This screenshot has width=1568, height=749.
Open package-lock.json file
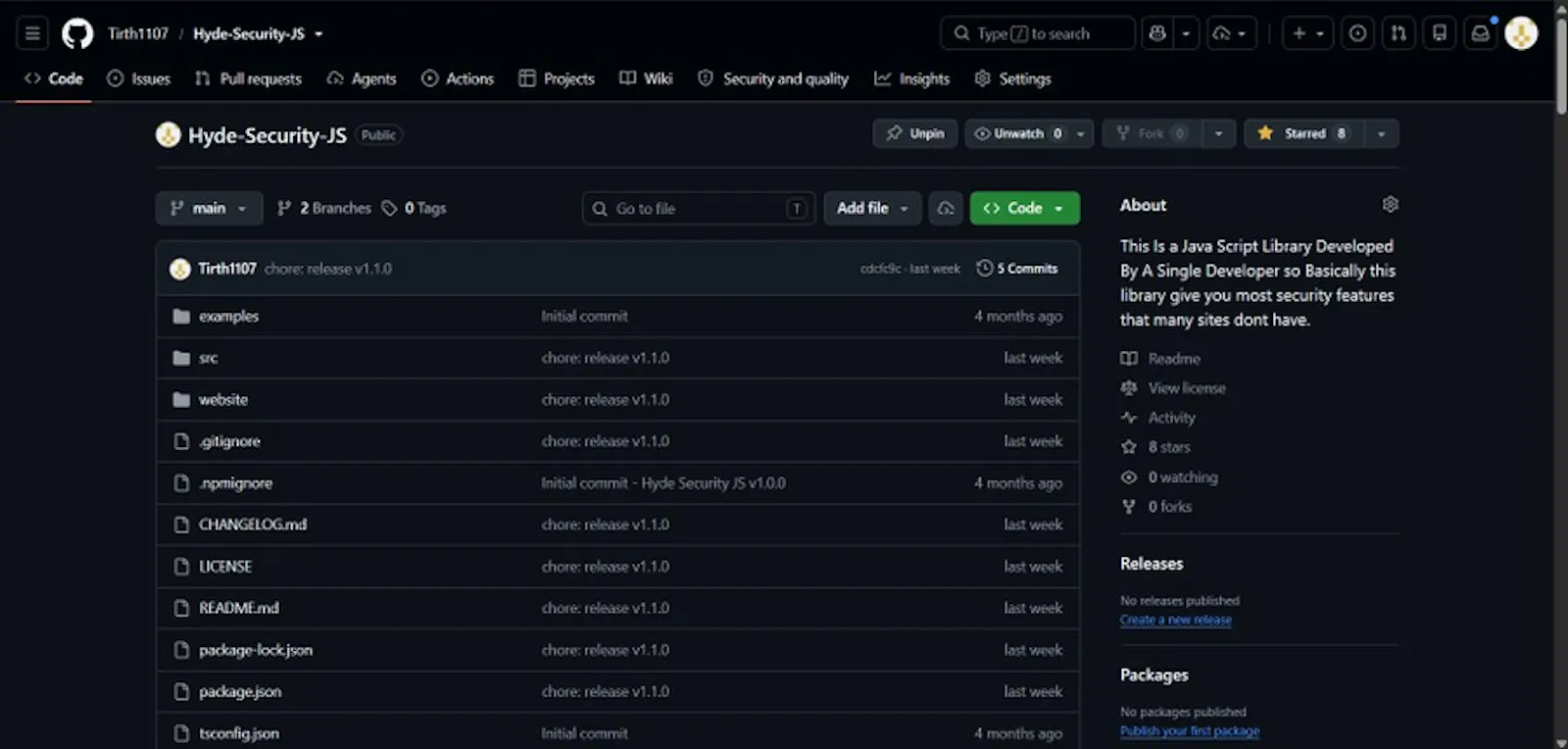coord(256,650)
